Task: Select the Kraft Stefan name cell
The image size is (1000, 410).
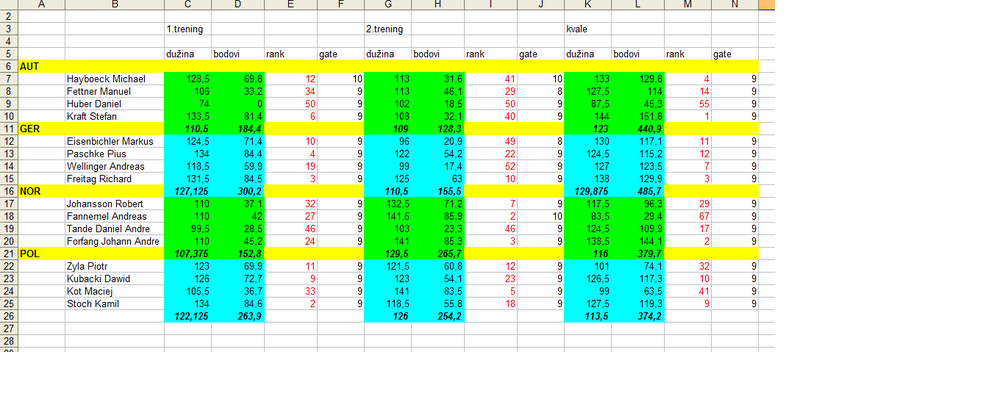Action: [x=113, y=116]
